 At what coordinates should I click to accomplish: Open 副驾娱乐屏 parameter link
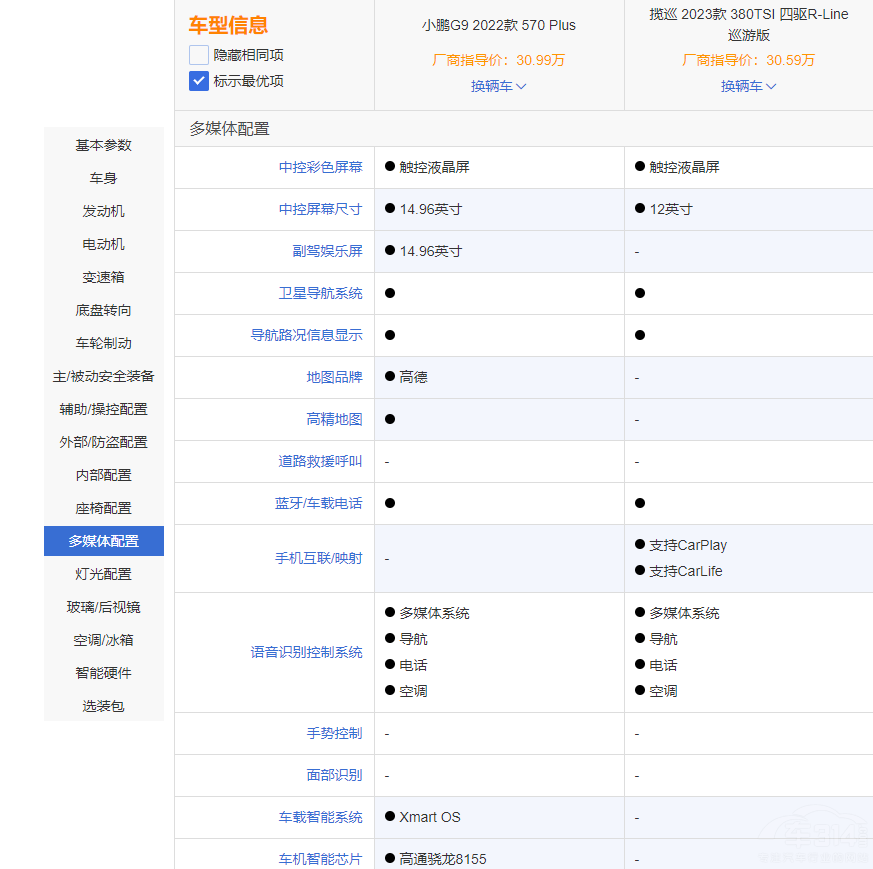327,251
